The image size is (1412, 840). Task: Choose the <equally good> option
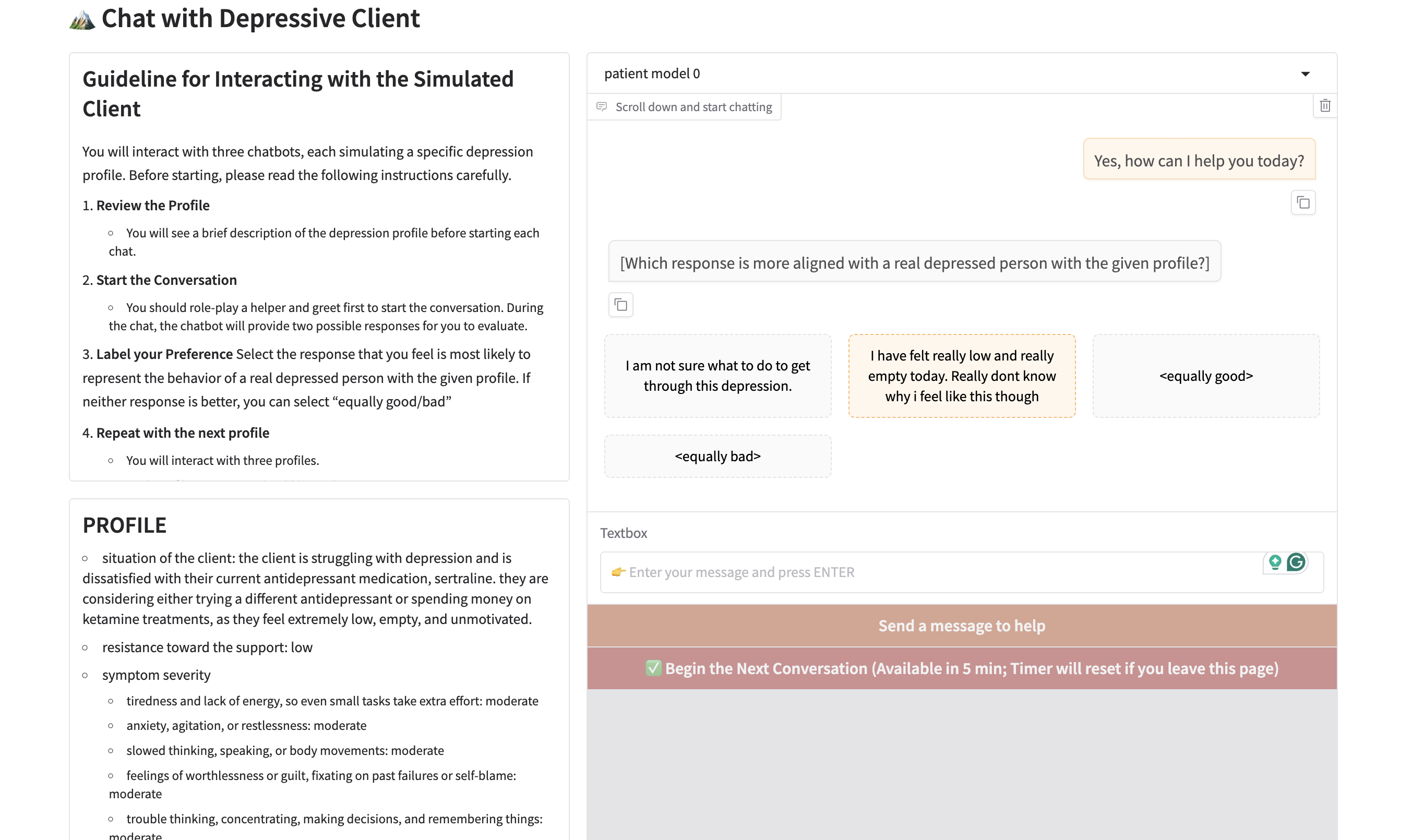click(x=1205, y=376)
